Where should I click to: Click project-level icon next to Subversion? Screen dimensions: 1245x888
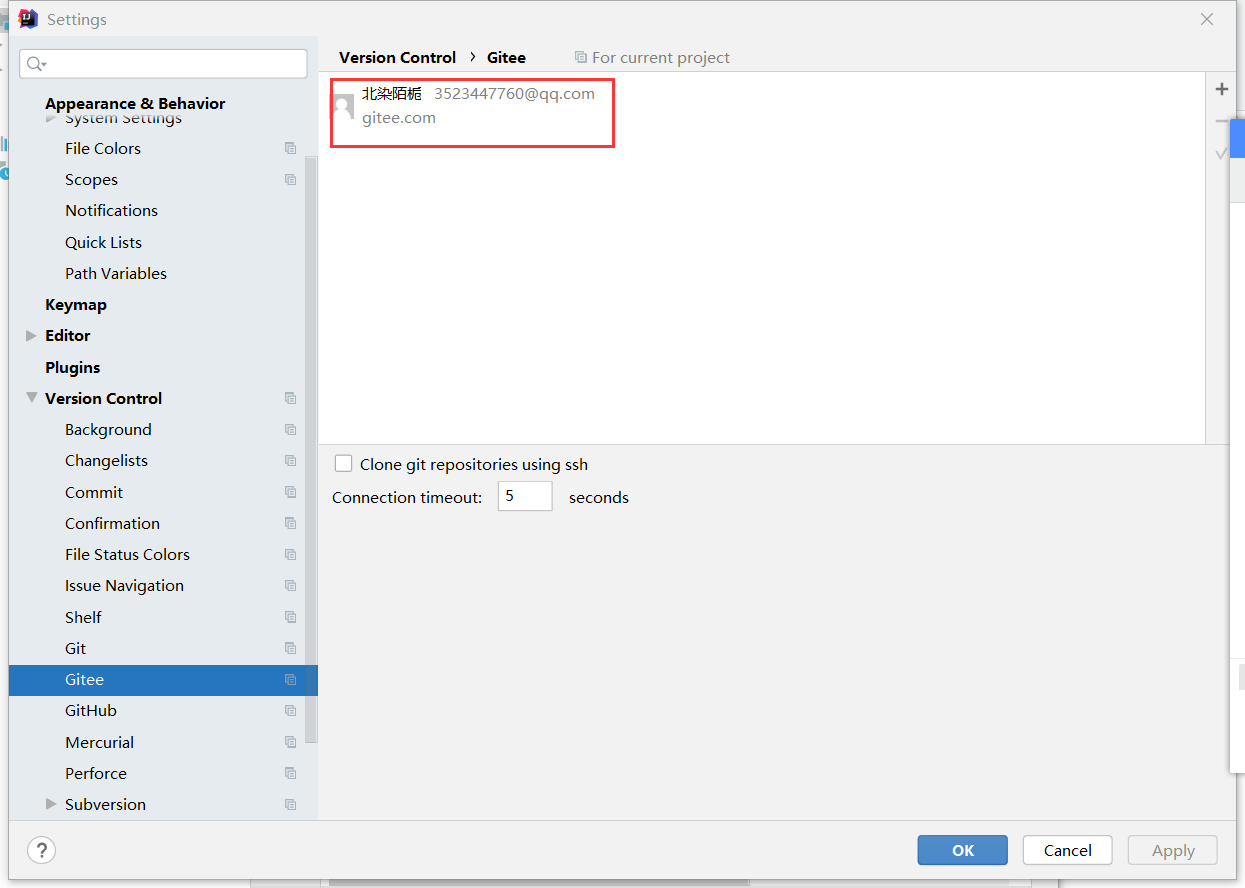click(290, 805)
